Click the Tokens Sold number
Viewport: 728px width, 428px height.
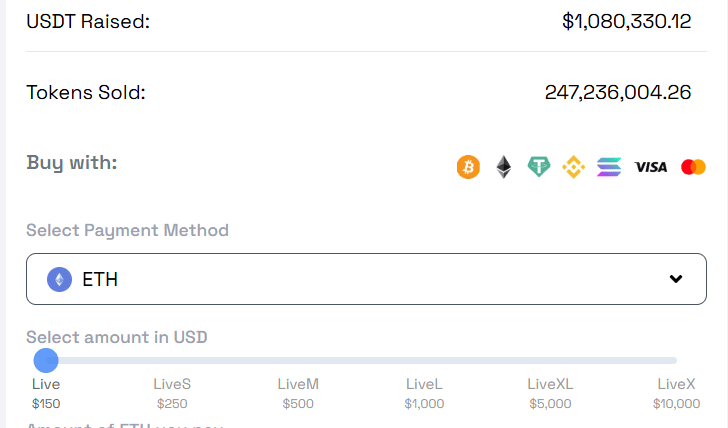pyautogui.click(x=618, y=93)
